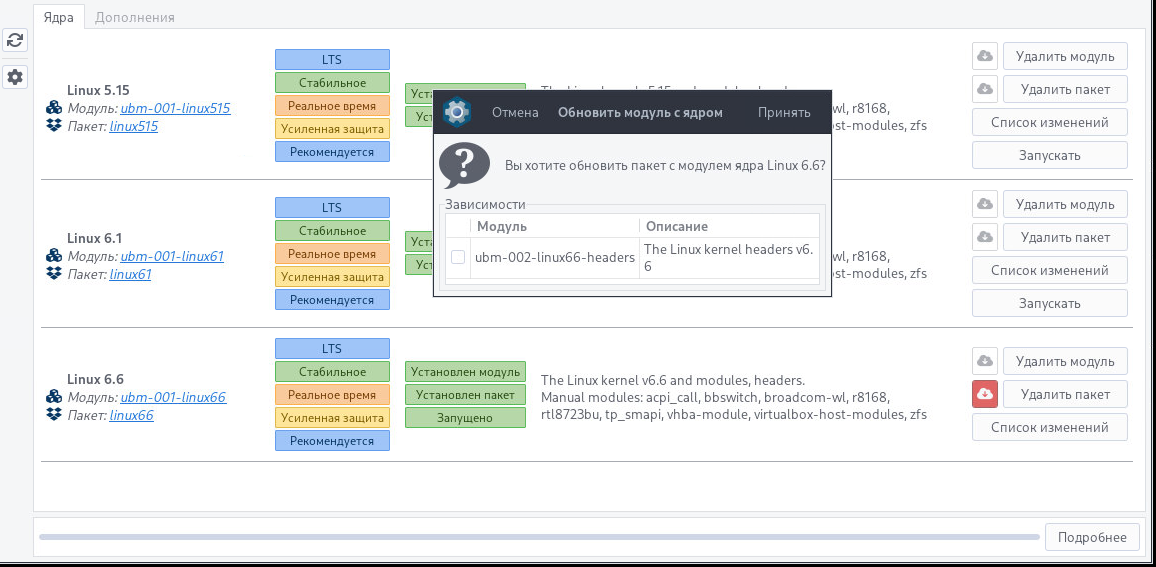1156x567 pixels.
Task: Click package icon next to linux66
Action: coord(54,414)
